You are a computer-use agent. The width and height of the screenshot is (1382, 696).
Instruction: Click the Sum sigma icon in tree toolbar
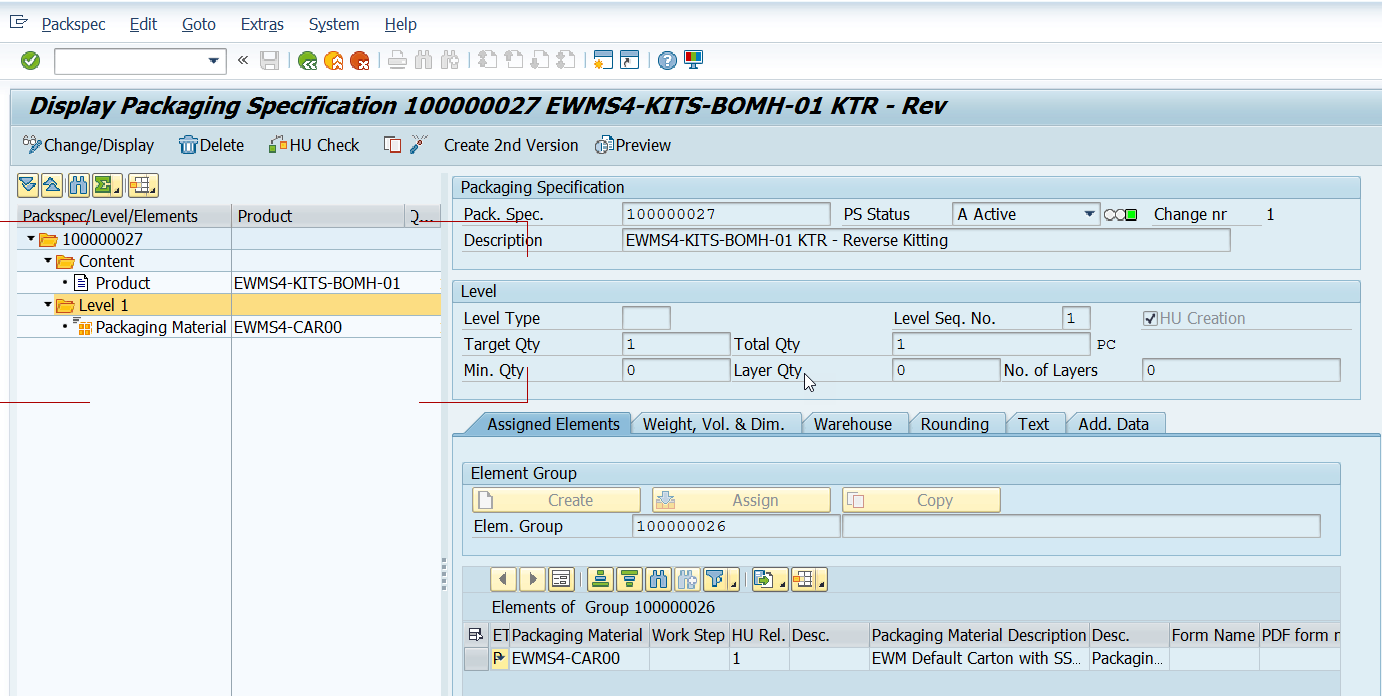(107, 185)
